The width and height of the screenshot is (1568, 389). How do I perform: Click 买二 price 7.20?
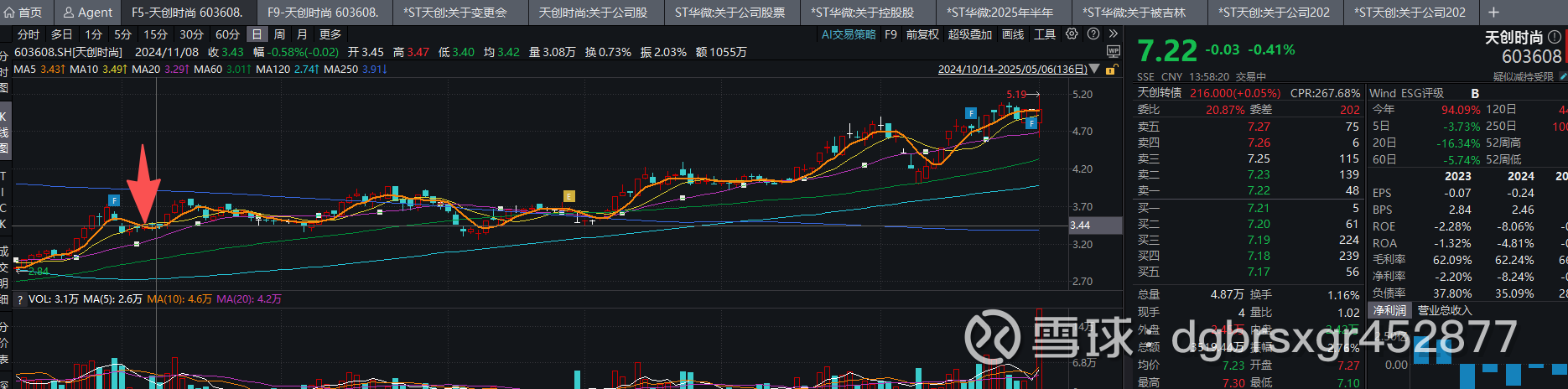point(1259,224)
